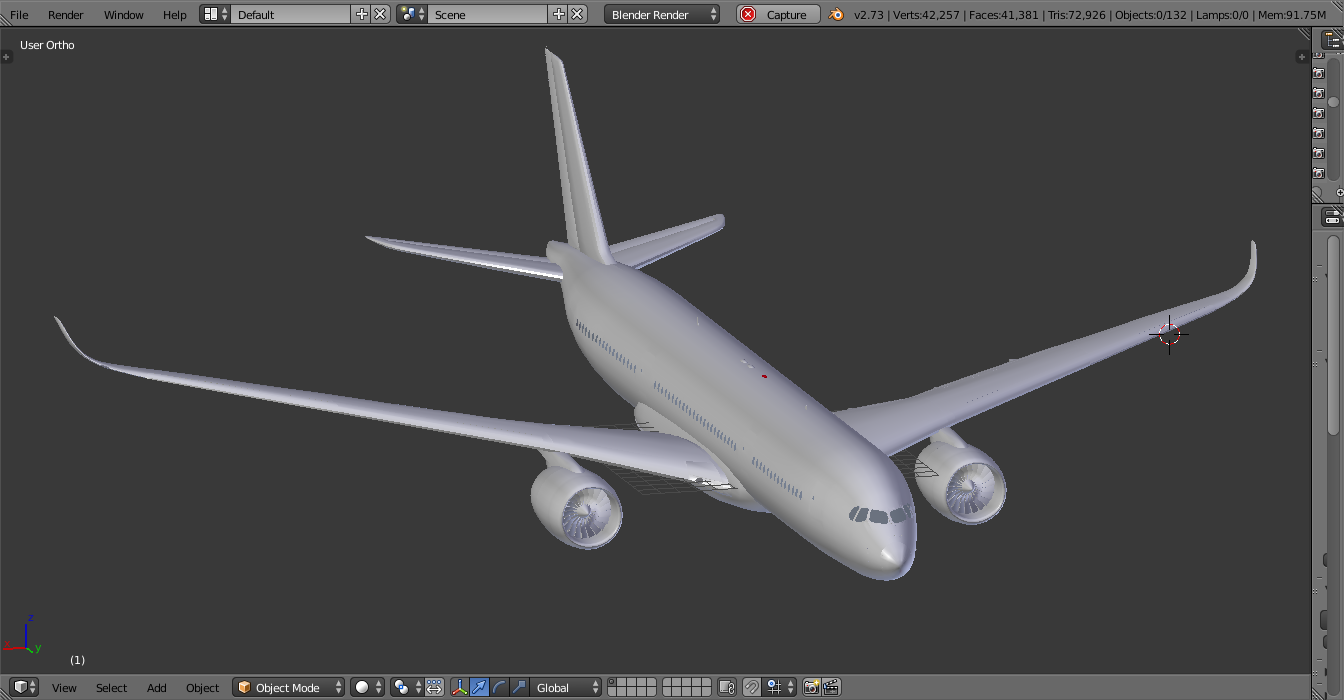Add a new scene
Screen dimensions: 1344x700
559,14
